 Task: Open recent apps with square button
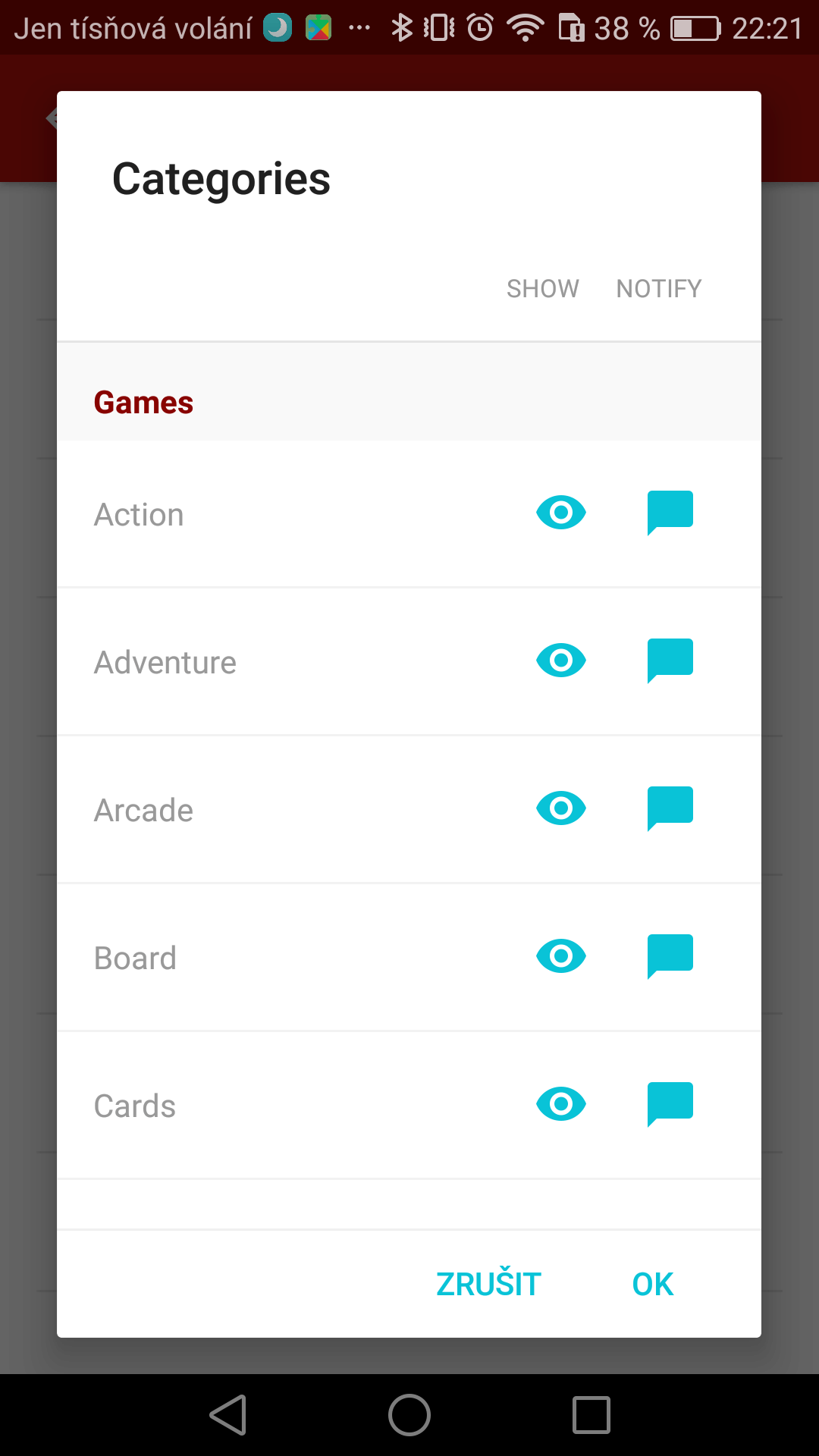[591, 1415]
